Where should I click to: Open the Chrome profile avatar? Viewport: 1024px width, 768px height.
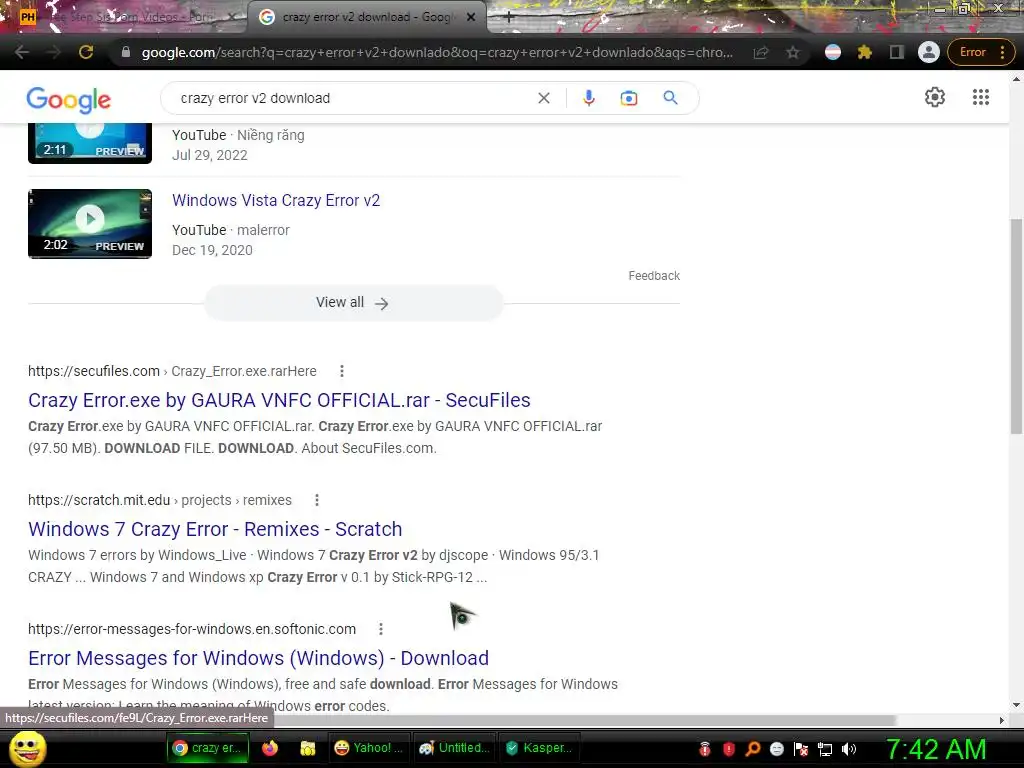[928, 52]
